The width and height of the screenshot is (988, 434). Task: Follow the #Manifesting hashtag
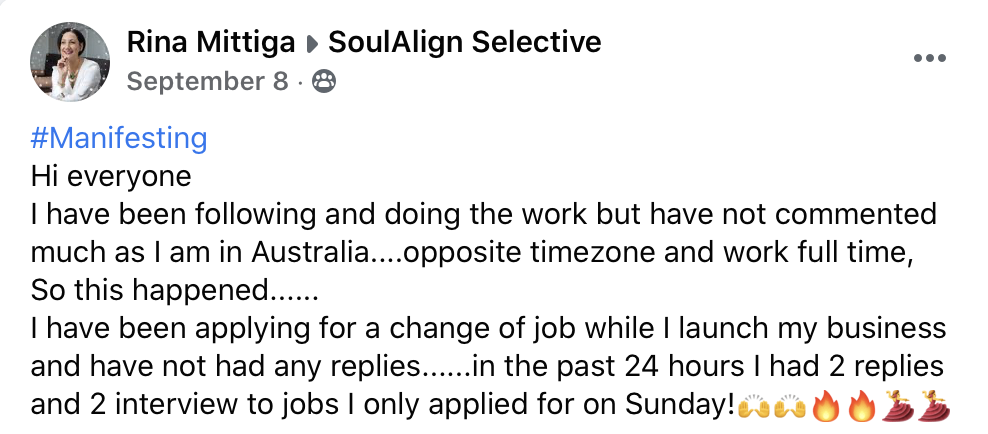[x=118, y=137]
